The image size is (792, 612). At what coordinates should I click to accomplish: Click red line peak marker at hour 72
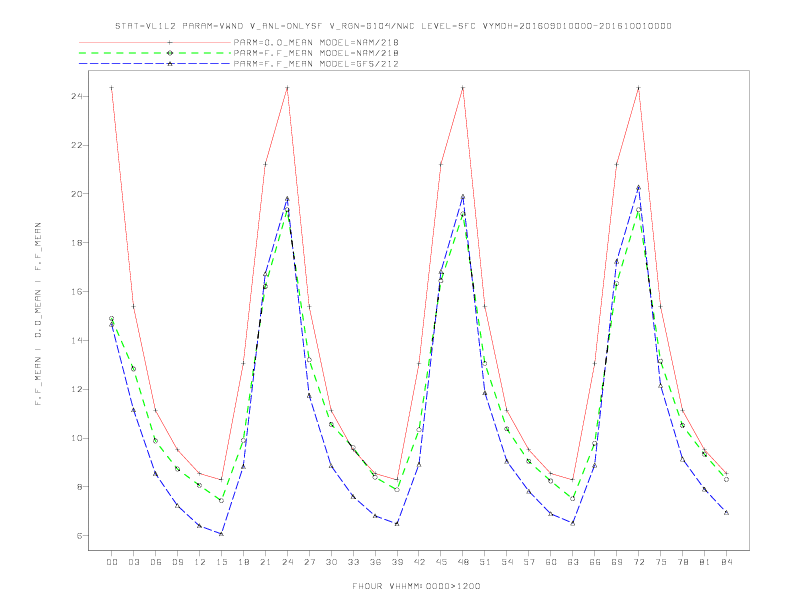[x=638, y=88]
